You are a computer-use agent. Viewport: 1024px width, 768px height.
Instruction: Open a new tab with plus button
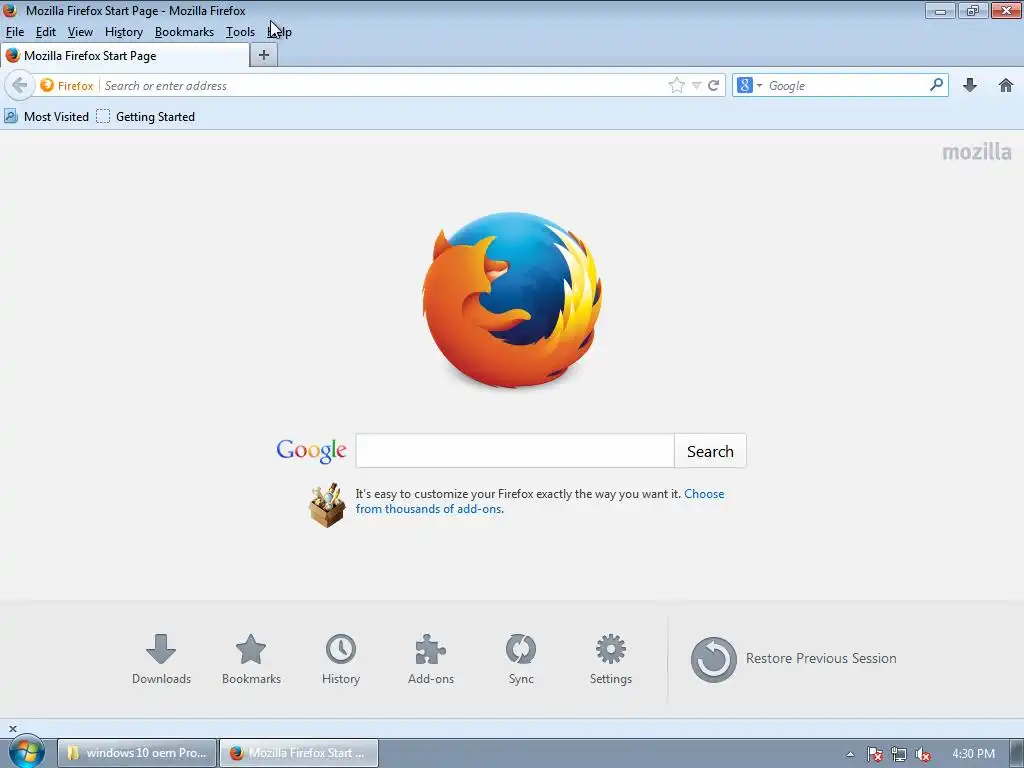[x=264, y=56]
